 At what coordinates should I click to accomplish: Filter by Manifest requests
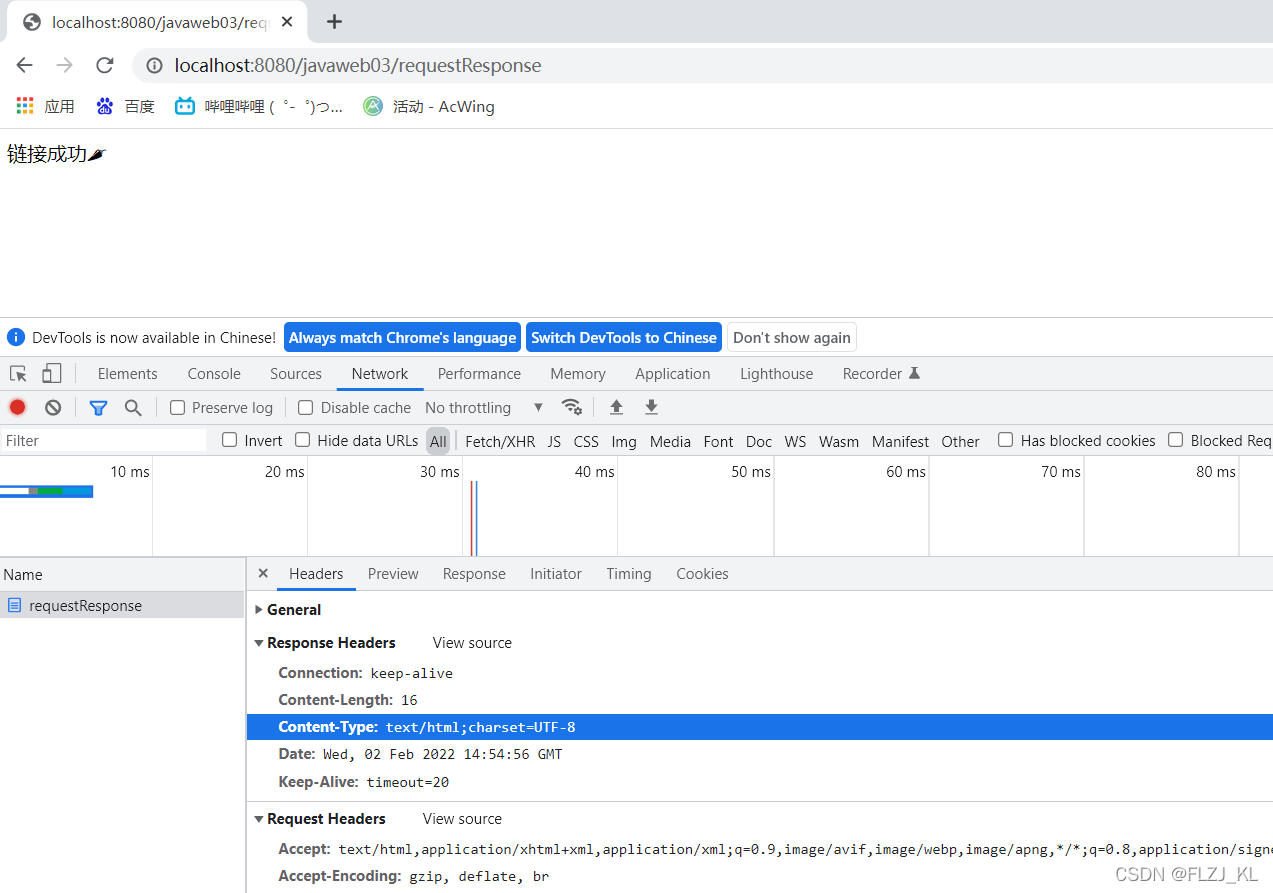(900, 441)
